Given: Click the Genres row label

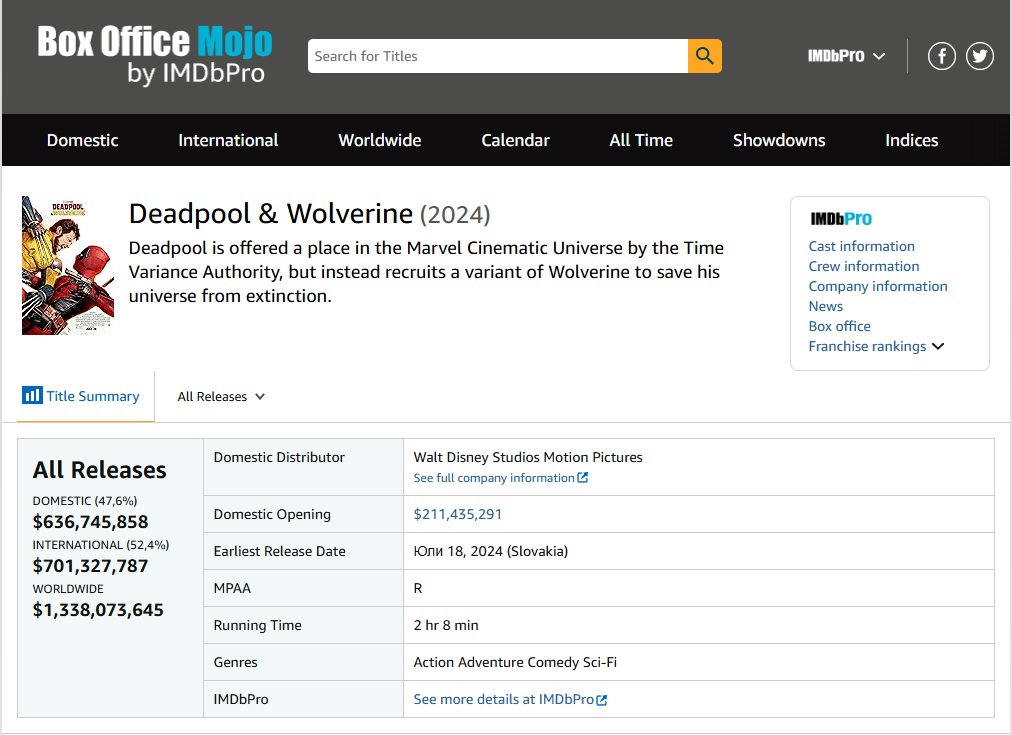Looking at the screenshot, I should [236, 663].
